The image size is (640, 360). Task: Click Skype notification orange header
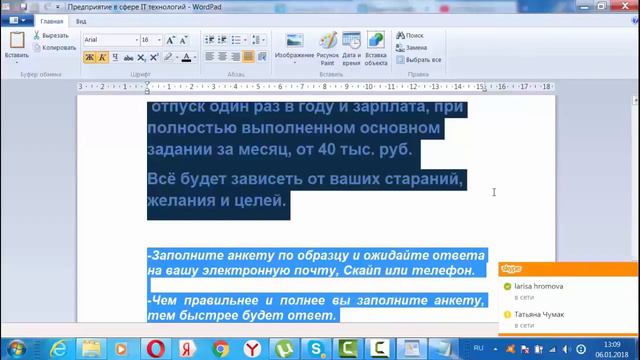(x=568, y=269)
